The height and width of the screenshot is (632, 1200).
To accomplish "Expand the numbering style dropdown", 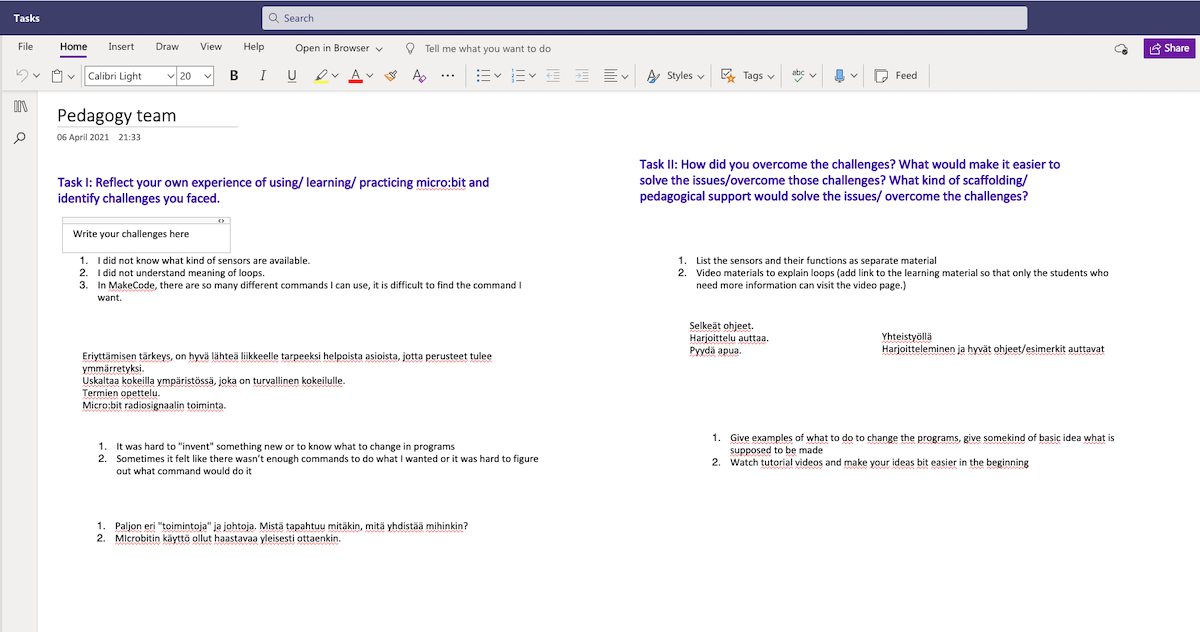I will coord(532,76).
